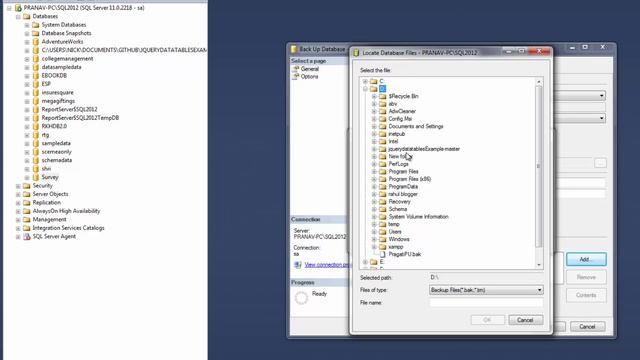
Task: Select the insuresquare database
Action: tap(58, 93)
